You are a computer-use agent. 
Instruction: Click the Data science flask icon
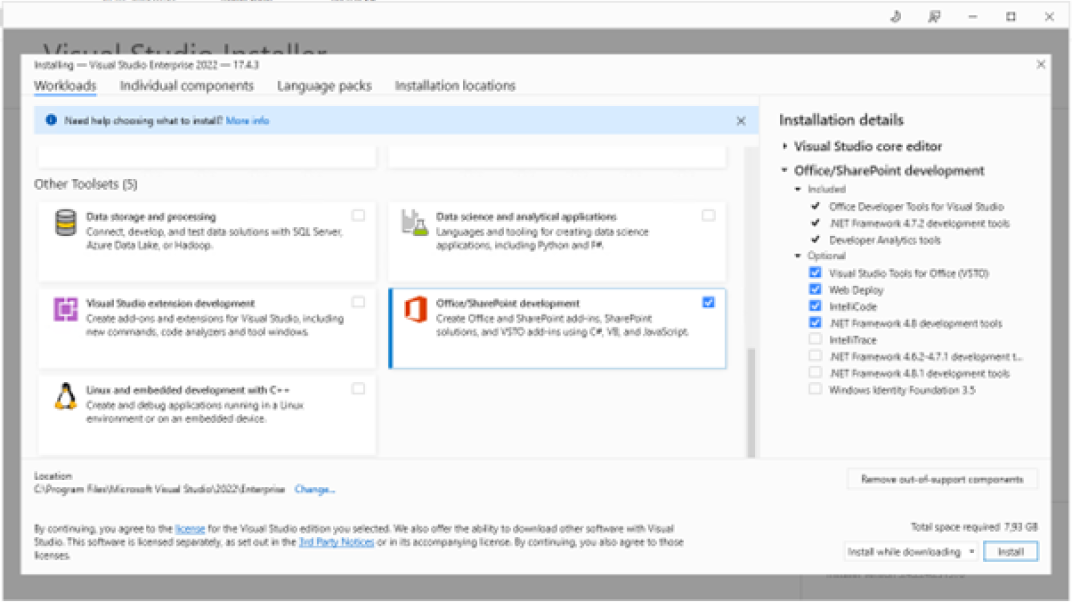(x=415, y=223)
